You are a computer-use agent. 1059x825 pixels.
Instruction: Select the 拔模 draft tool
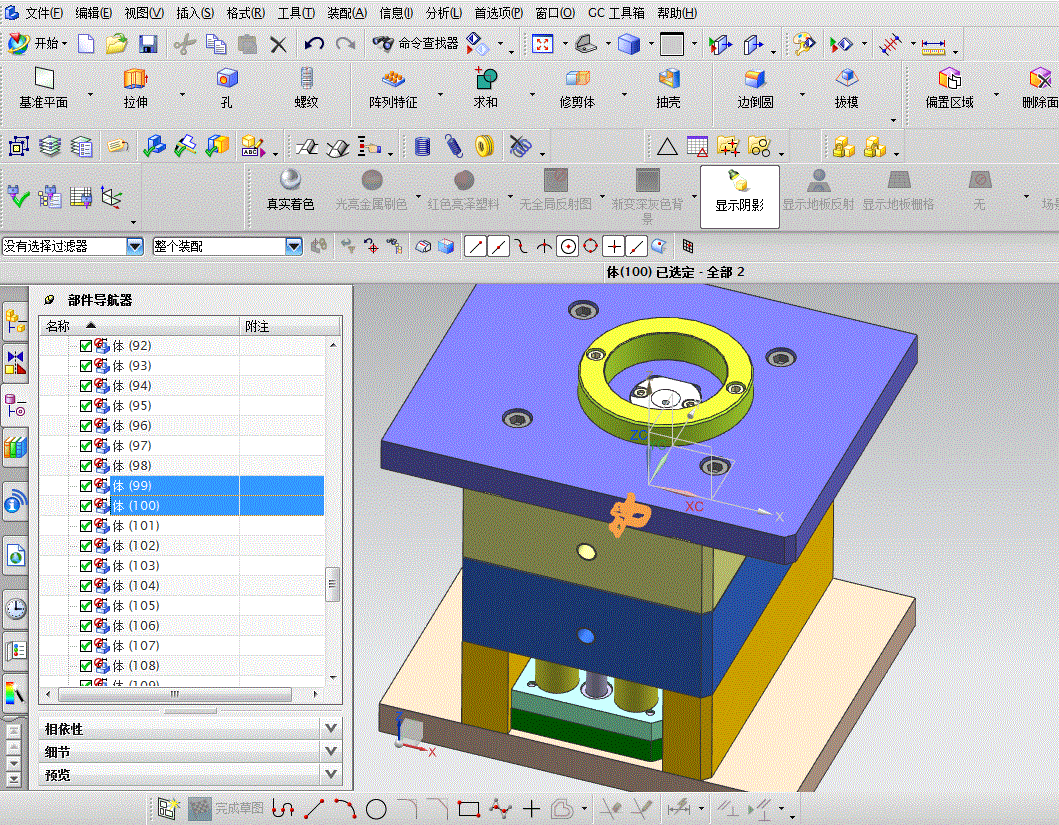pos(847,88)
